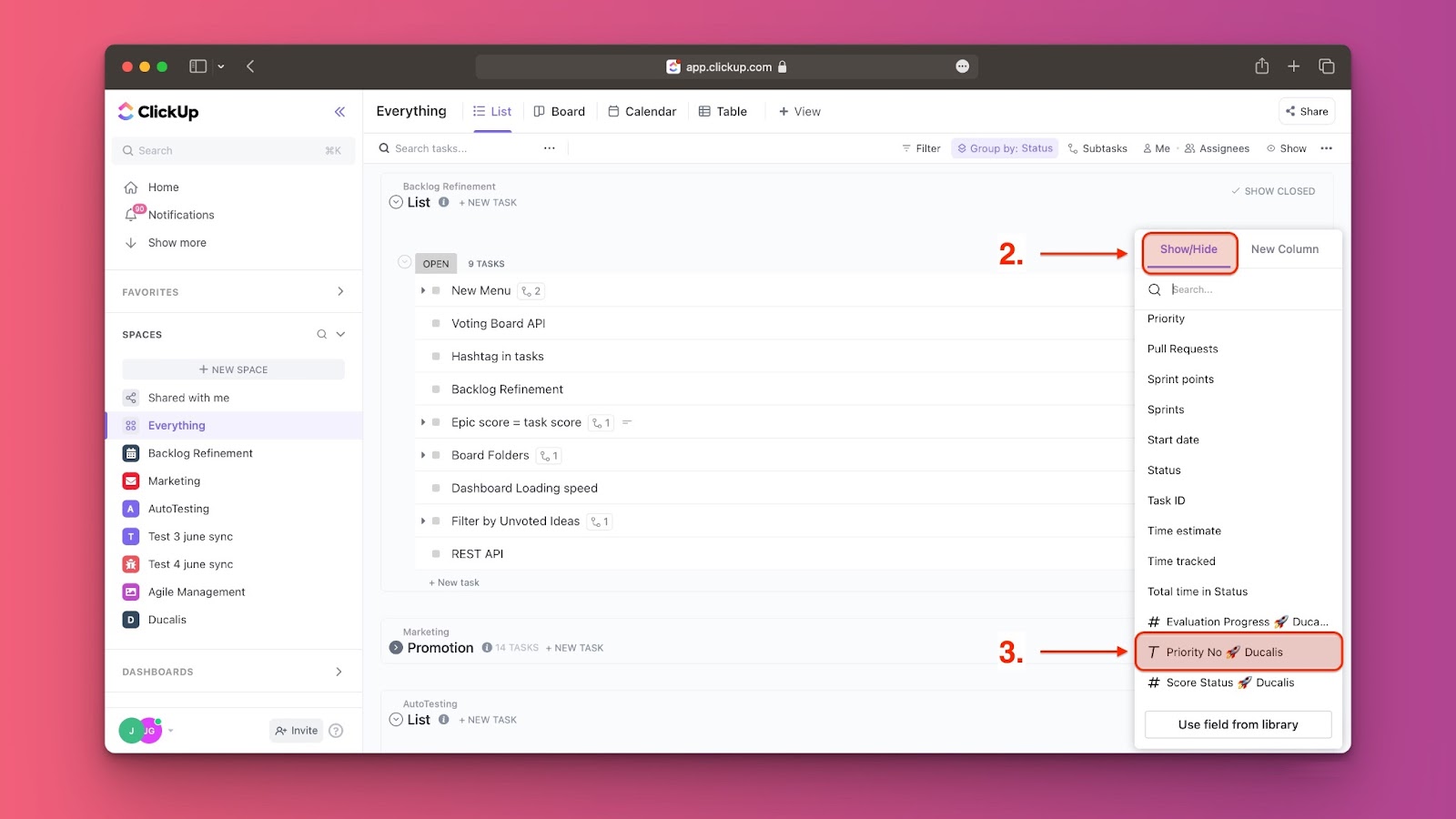The image size is (1456, 819).
Task: Expand the New Menu task subtasks
Action: pyautogui.click(x=423, y=291)
